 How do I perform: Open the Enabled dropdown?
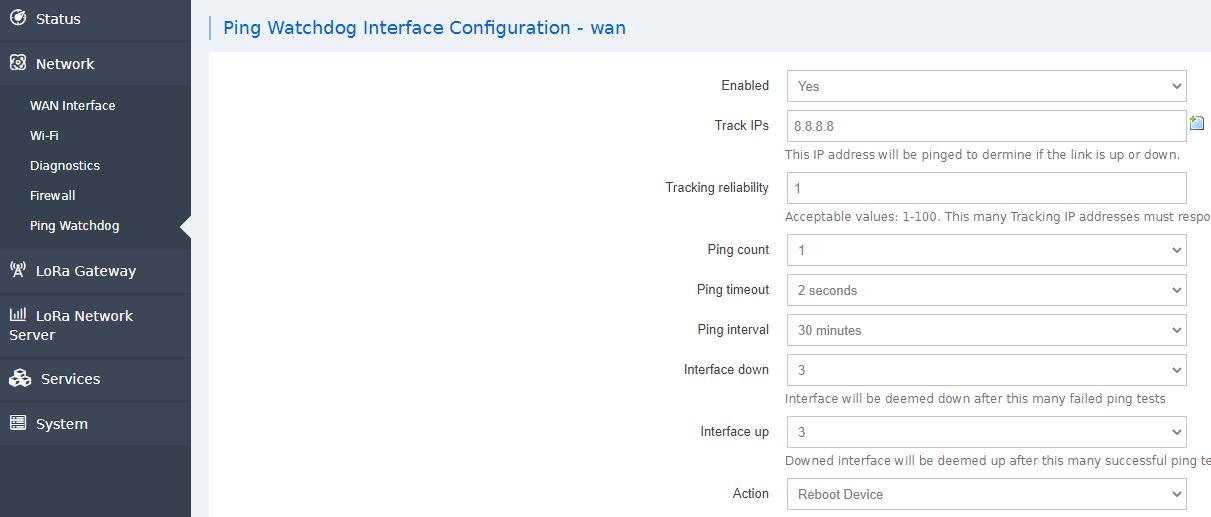(x=986, y=86)
